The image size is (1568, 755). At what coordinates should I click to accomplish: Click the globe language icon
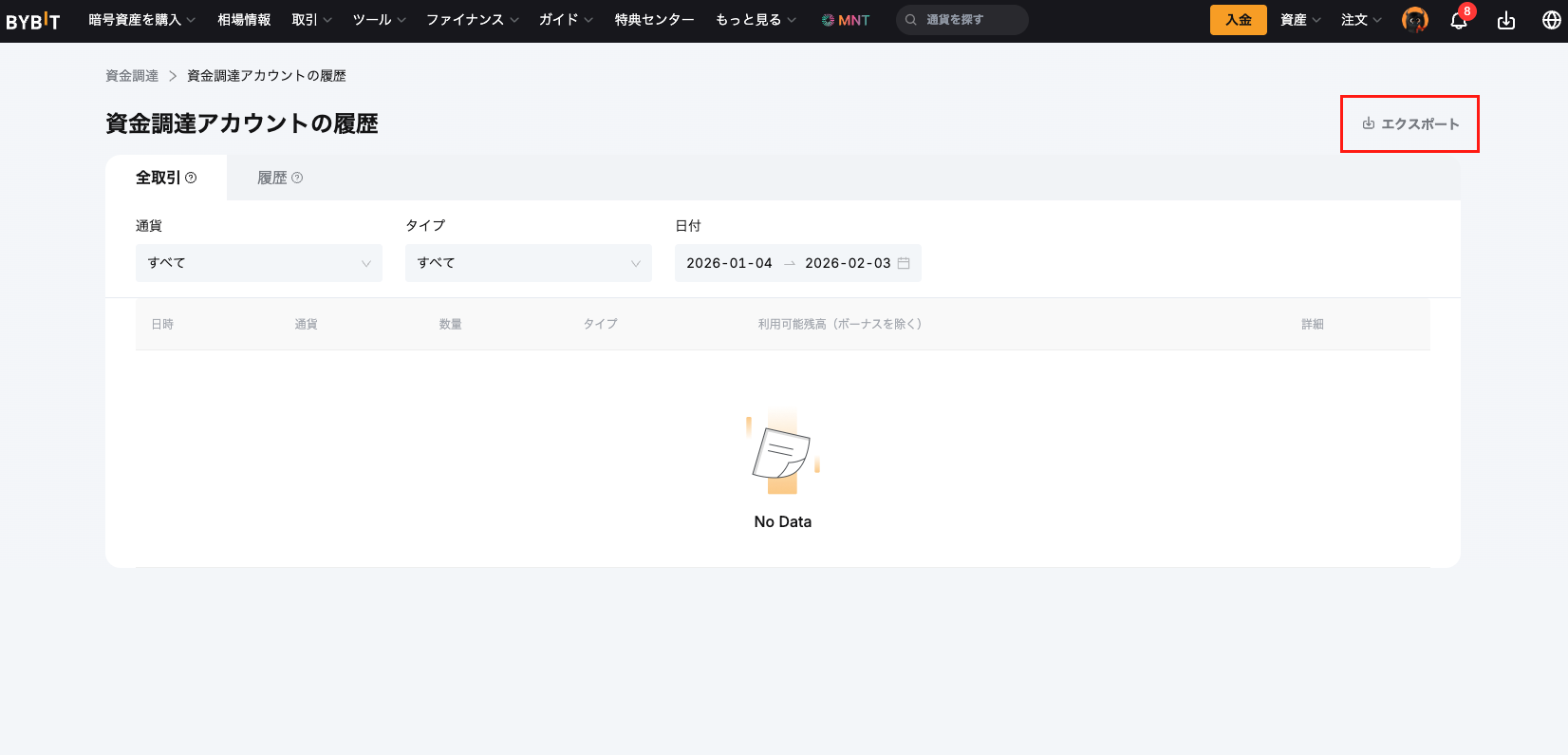click(x=1551, y=21)
